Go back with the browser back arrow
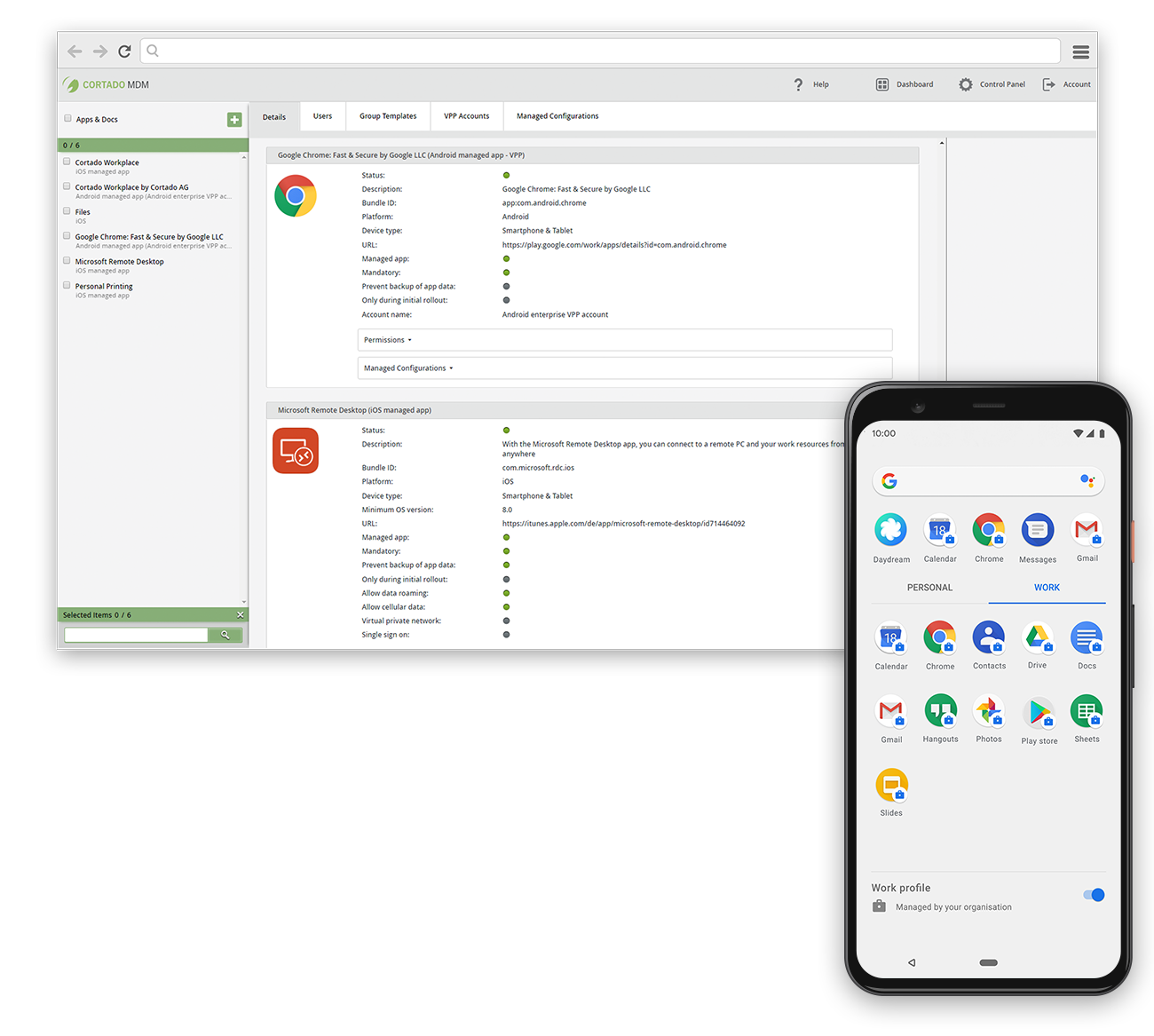 [x=75, y=51]
